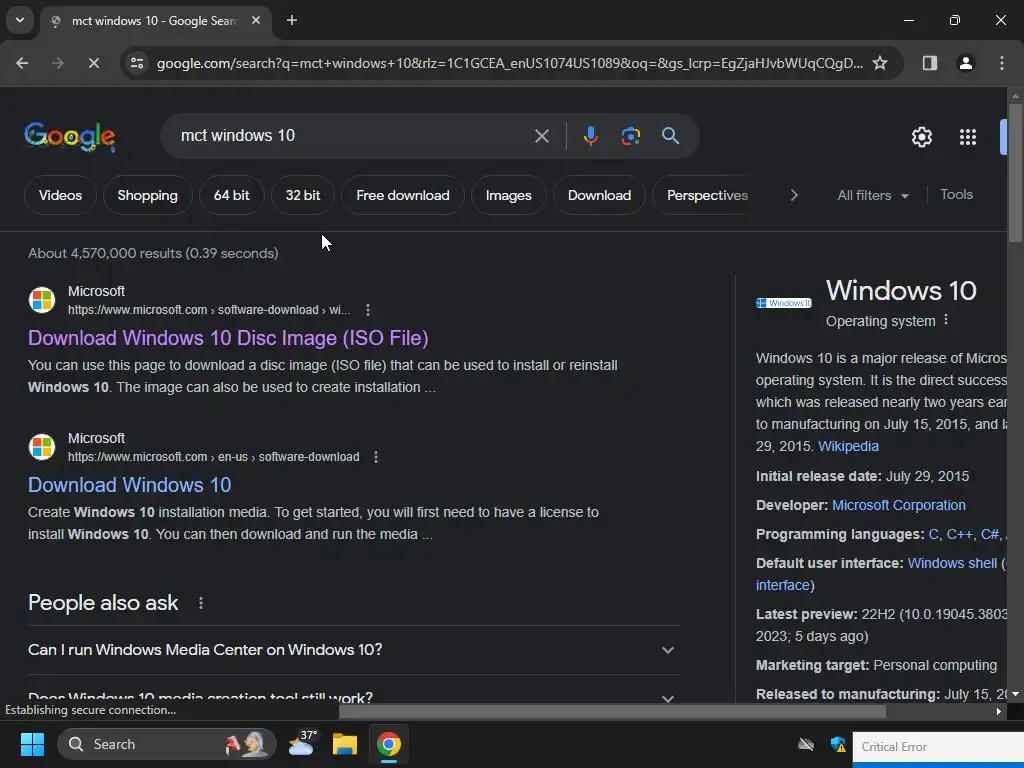Open Download Windows 10 Disc Image link
This screenshot has height=768, width=1024.
pyautogui.click(x=228, y=338)
